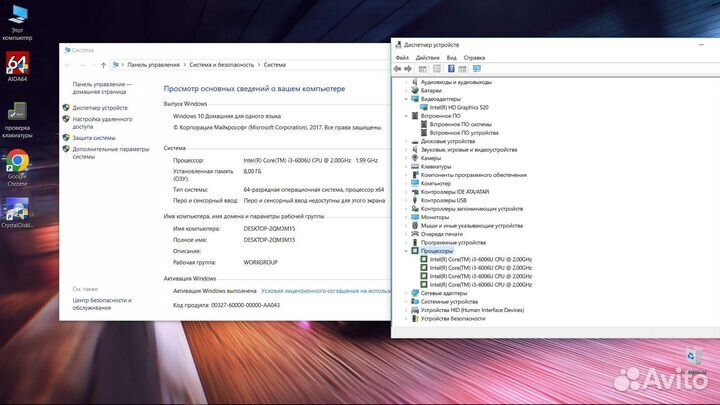720x405 pixels.
Task: Expand the Мыши и иные указывающие устройства node
Action: [406, 225]
